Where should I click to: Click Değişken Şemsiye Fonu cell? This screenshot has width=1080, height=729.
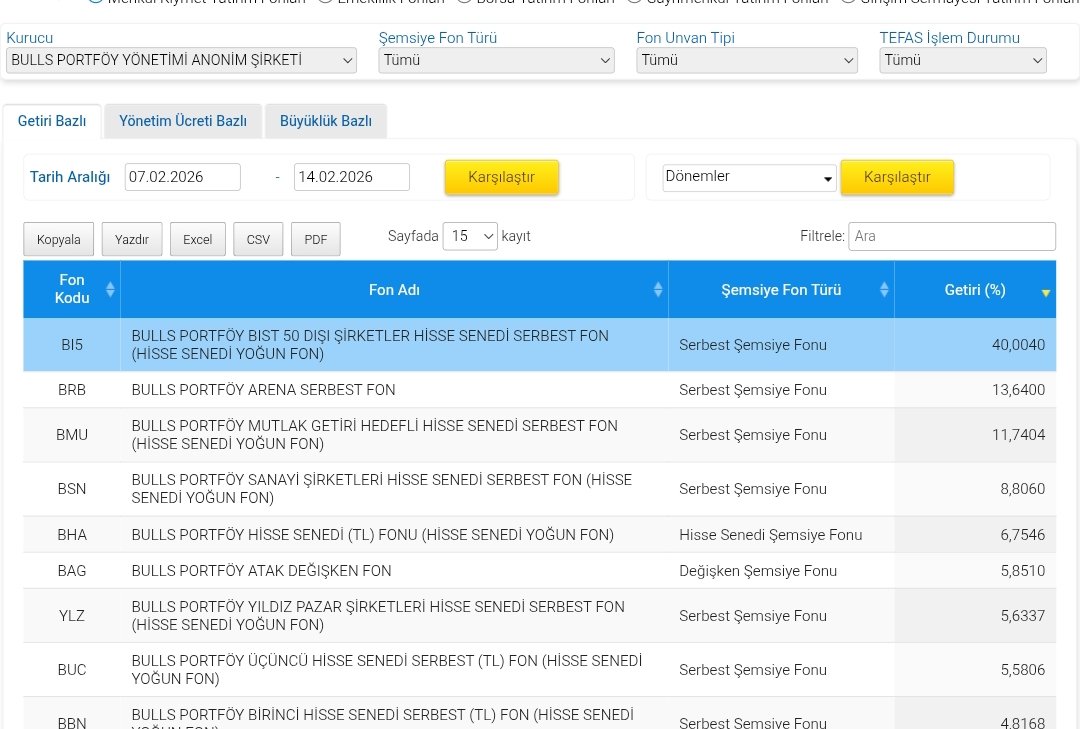coord(758,571)
